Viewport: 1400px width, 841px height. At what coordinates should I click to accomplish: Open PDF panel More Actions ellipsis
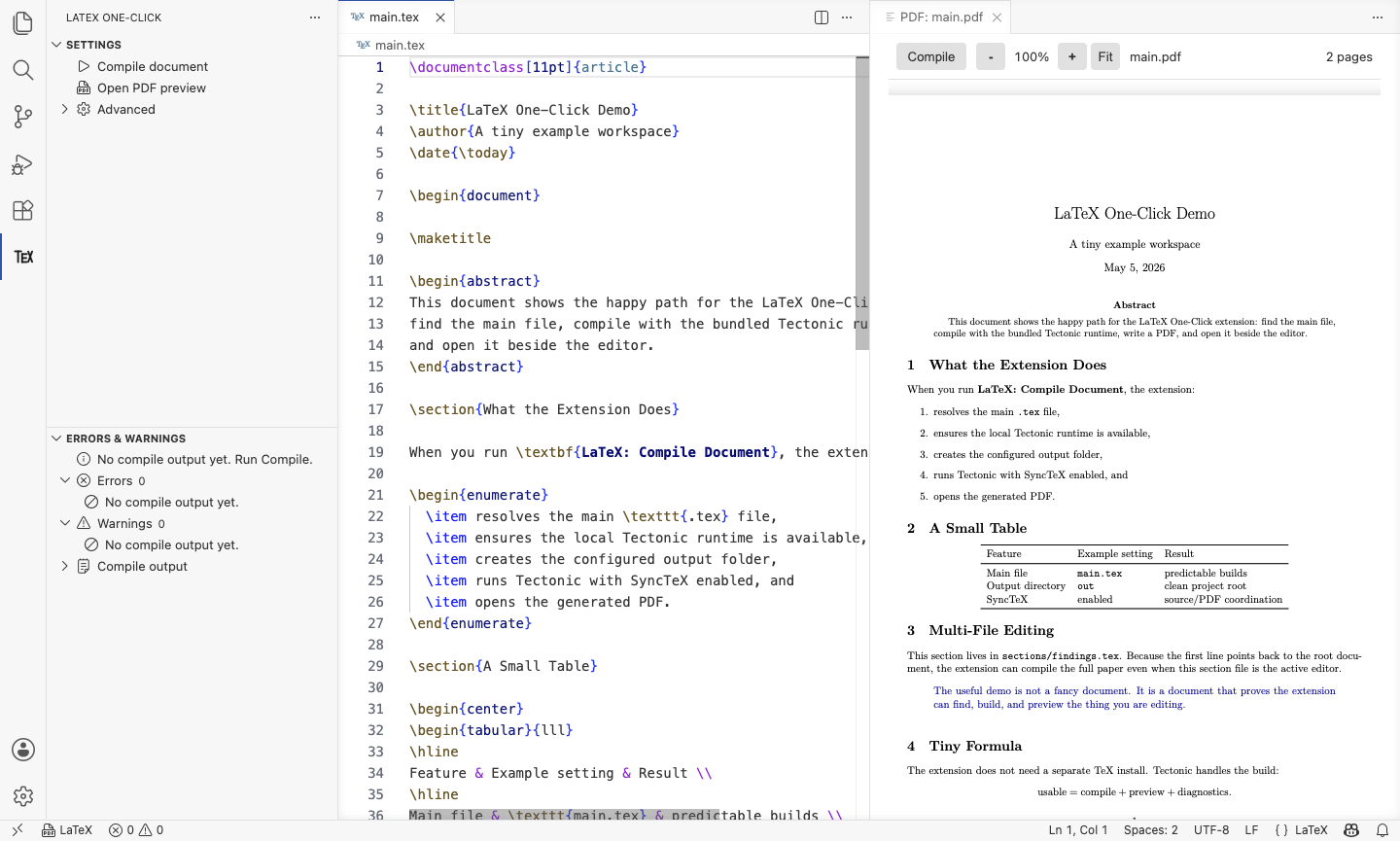tap(1378, 18)
